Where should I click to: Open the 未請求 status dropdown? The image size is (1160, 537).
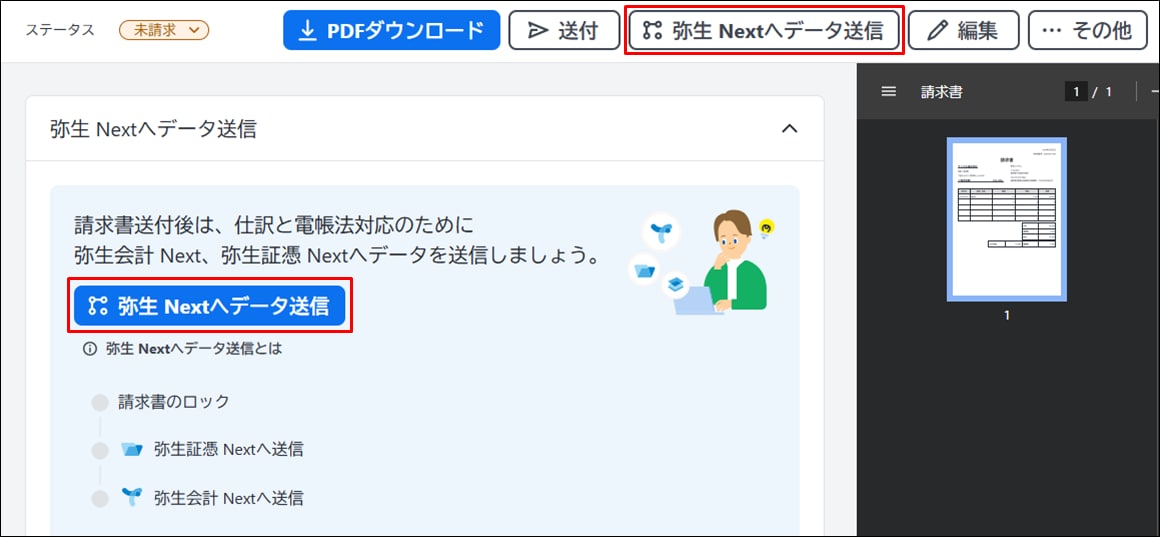(164, 30)
